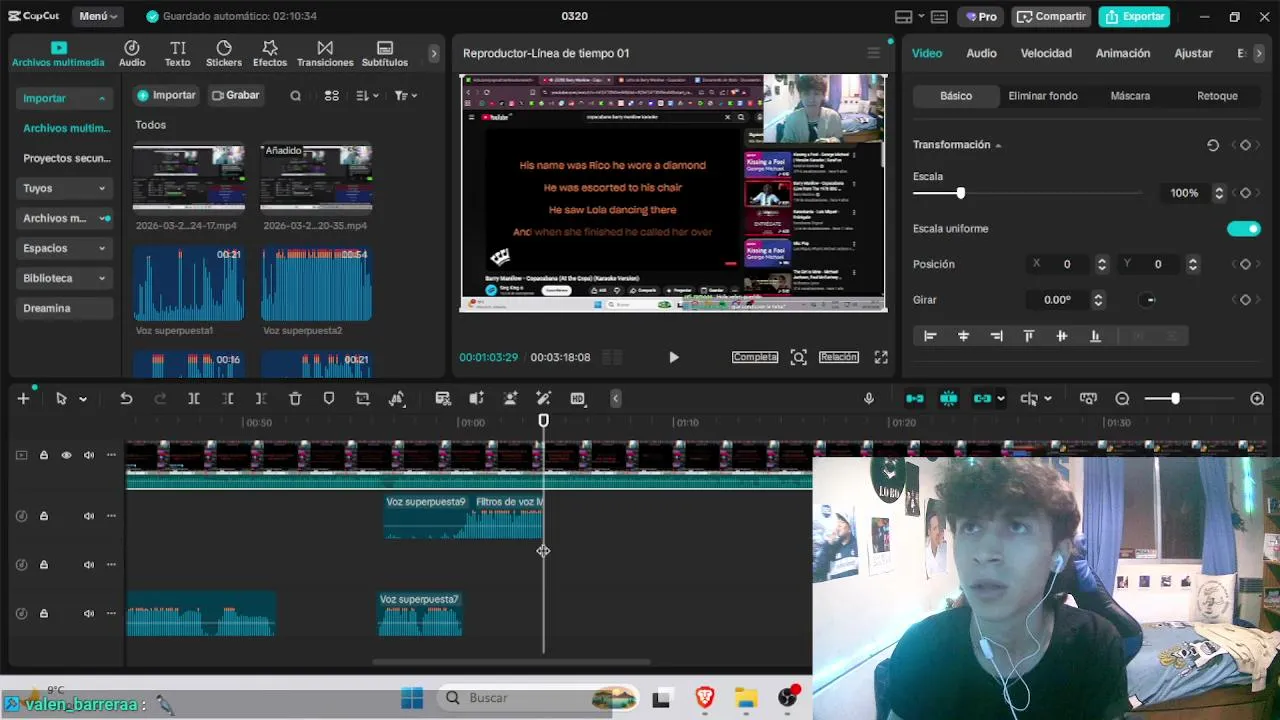
Task: Select the Voz superpuesta7 audio clip
Action: (x=420, y=613)
